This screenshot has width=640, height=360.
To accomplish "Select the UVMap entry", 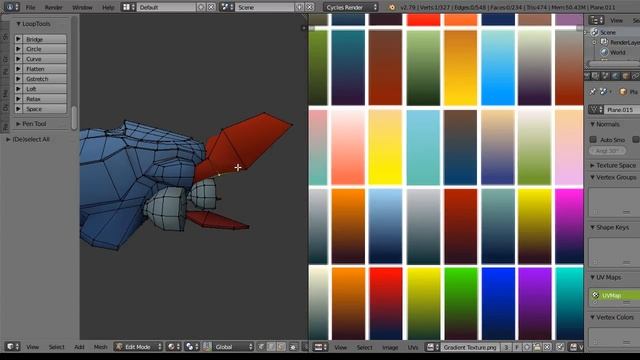I will pyautogui.click(x=615, y=295).
